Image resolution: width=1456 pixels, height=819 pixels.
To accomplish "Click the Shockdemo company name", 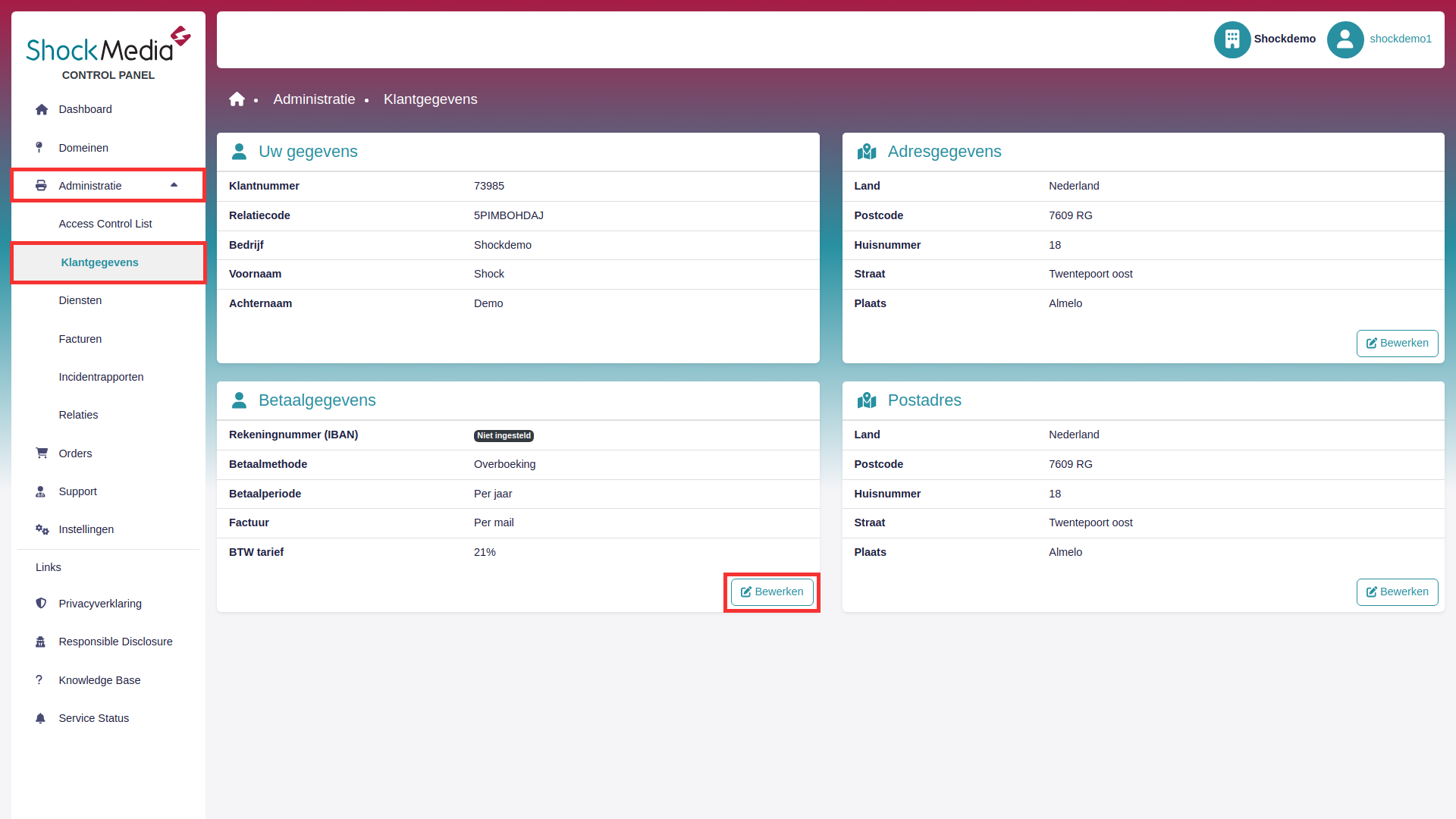I will pos(1285,39).
